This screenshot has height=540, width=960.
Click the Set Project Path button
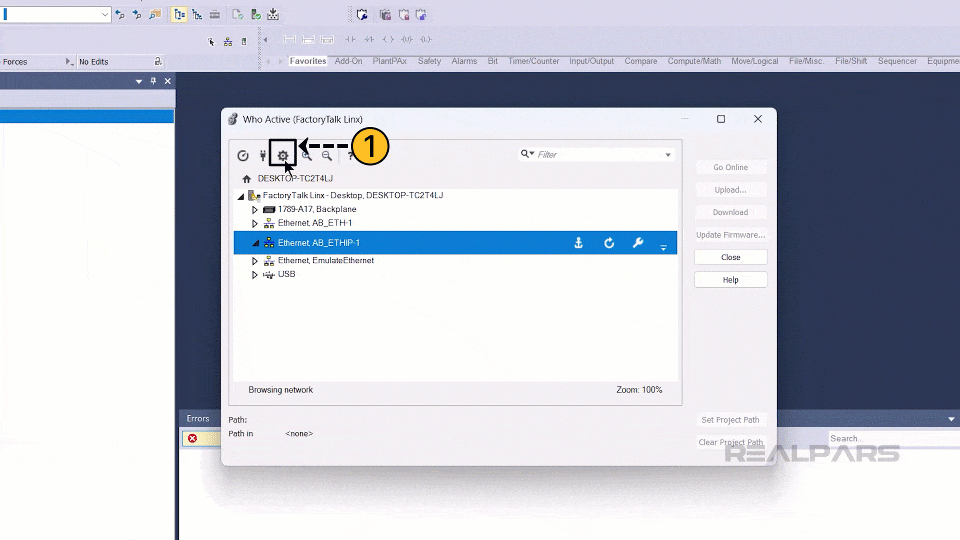pos(730,420)
